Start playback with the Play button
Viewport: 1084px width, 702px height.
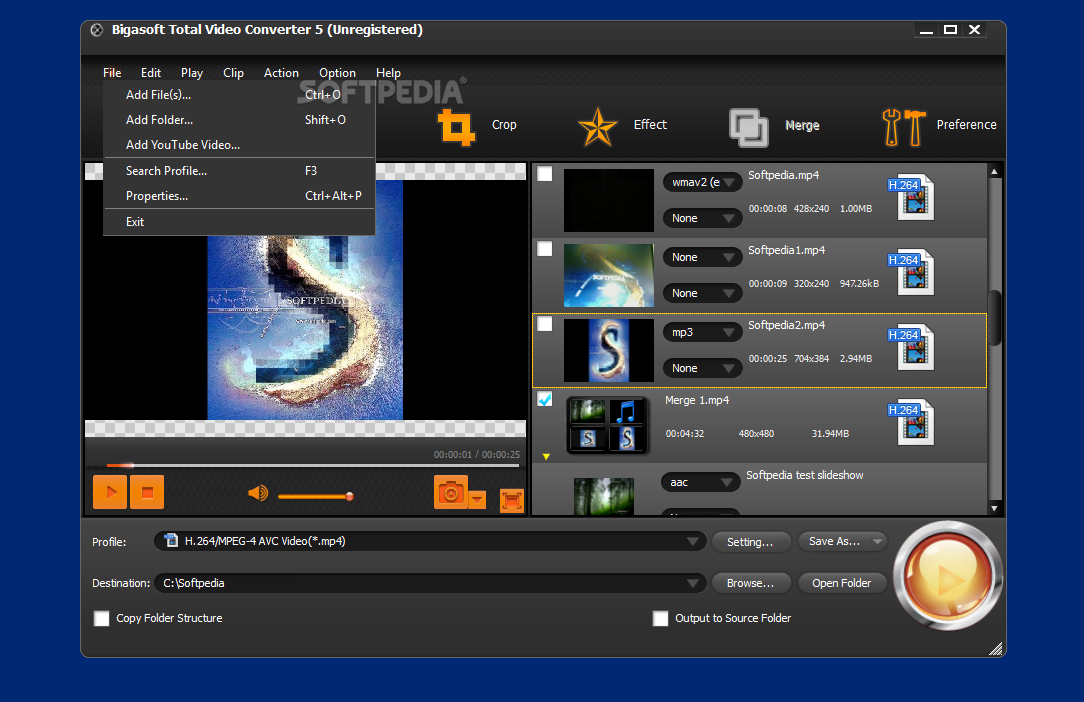[110, 492]
